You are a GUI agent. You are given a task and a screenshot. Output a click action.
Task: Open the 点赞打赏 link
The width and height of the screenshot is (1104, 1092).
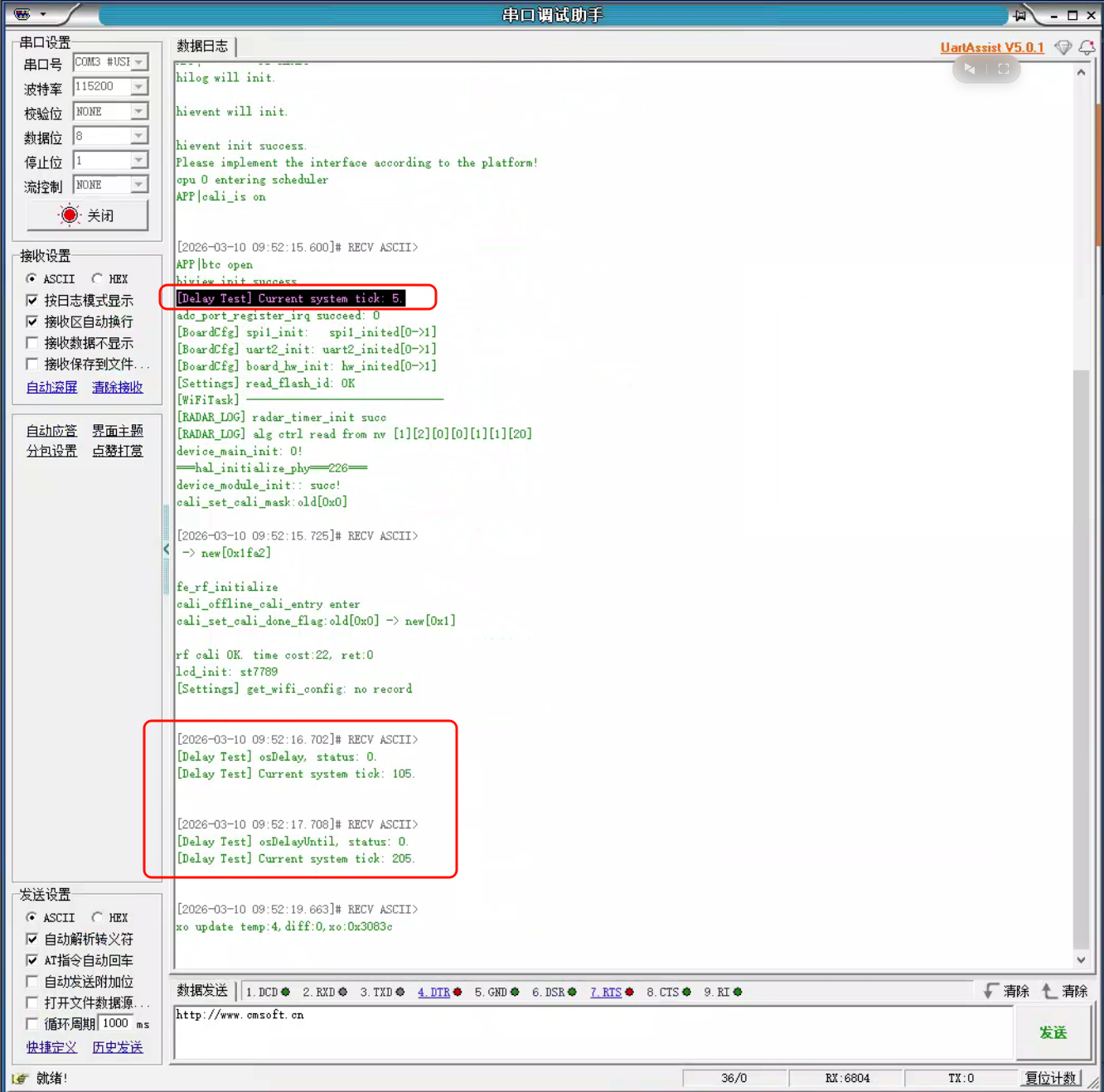[x=117, y=451]
